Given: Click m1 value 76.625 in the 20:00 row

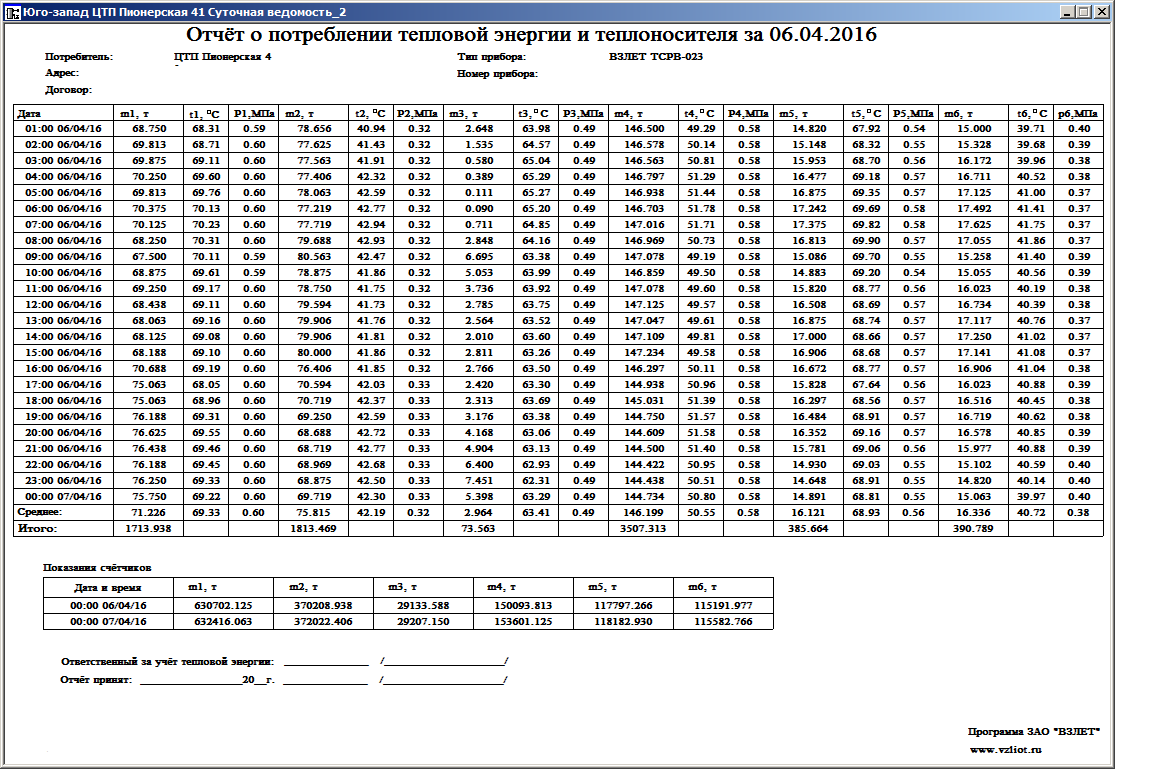Looking at the screenshot, I should 149,433.
